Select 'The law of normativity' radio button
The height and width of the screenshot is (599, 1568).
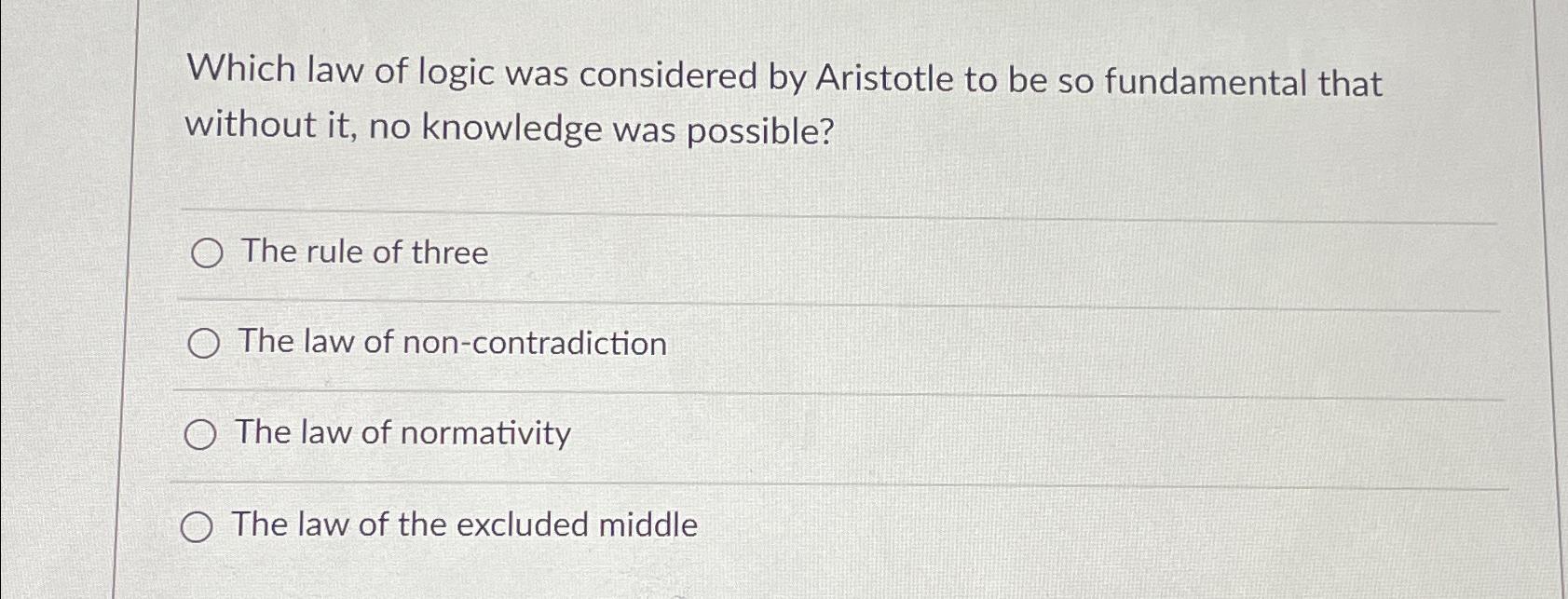click(200, 433)
